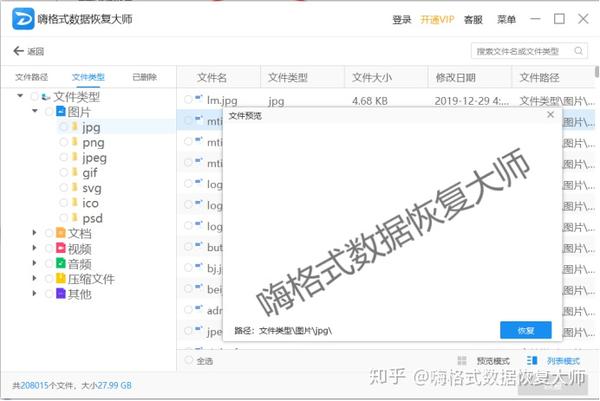The image size is (600, 401).
Task: Click the jpg folder icon in tree
Action: tap(75, 126)
